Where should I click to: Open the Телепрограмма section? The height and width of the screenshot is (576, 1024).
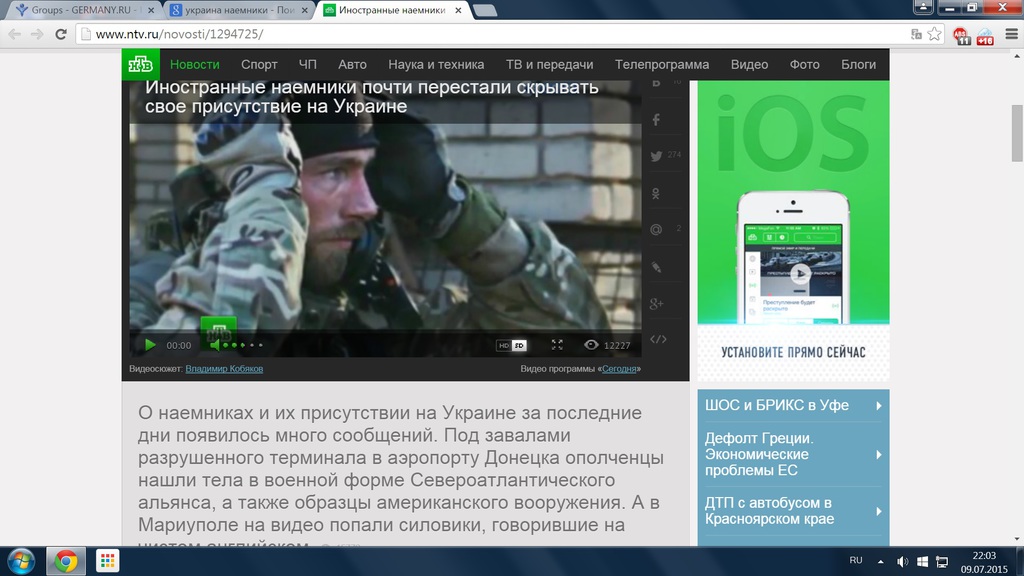[x=662, y=65]
